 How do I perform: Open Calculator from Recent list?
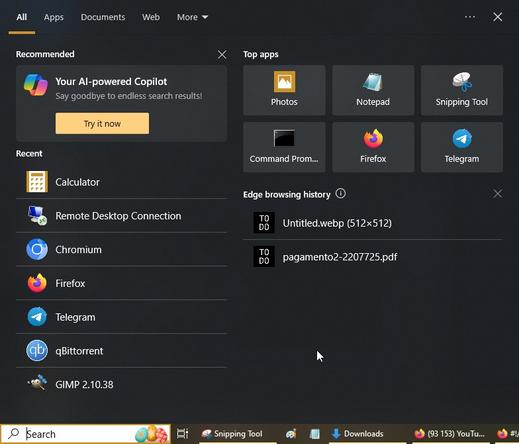(121, 182)
